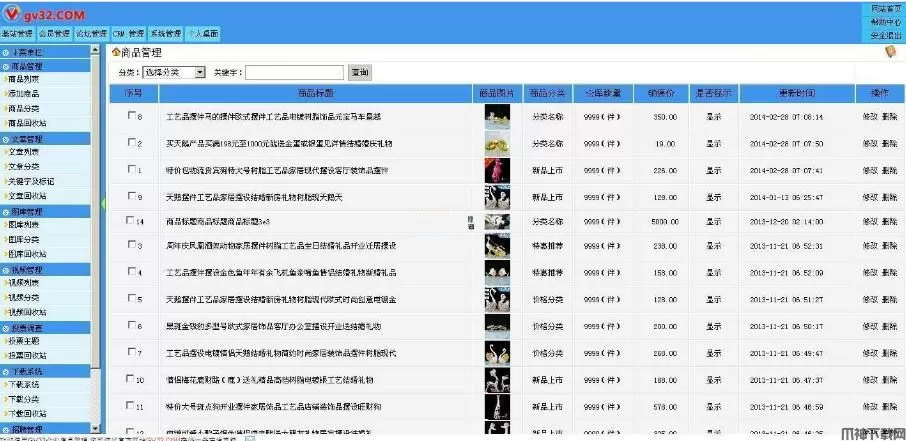Select the checkbox for product row 10
The width and height of the screenshot is (906, 441).
point(131,380)
